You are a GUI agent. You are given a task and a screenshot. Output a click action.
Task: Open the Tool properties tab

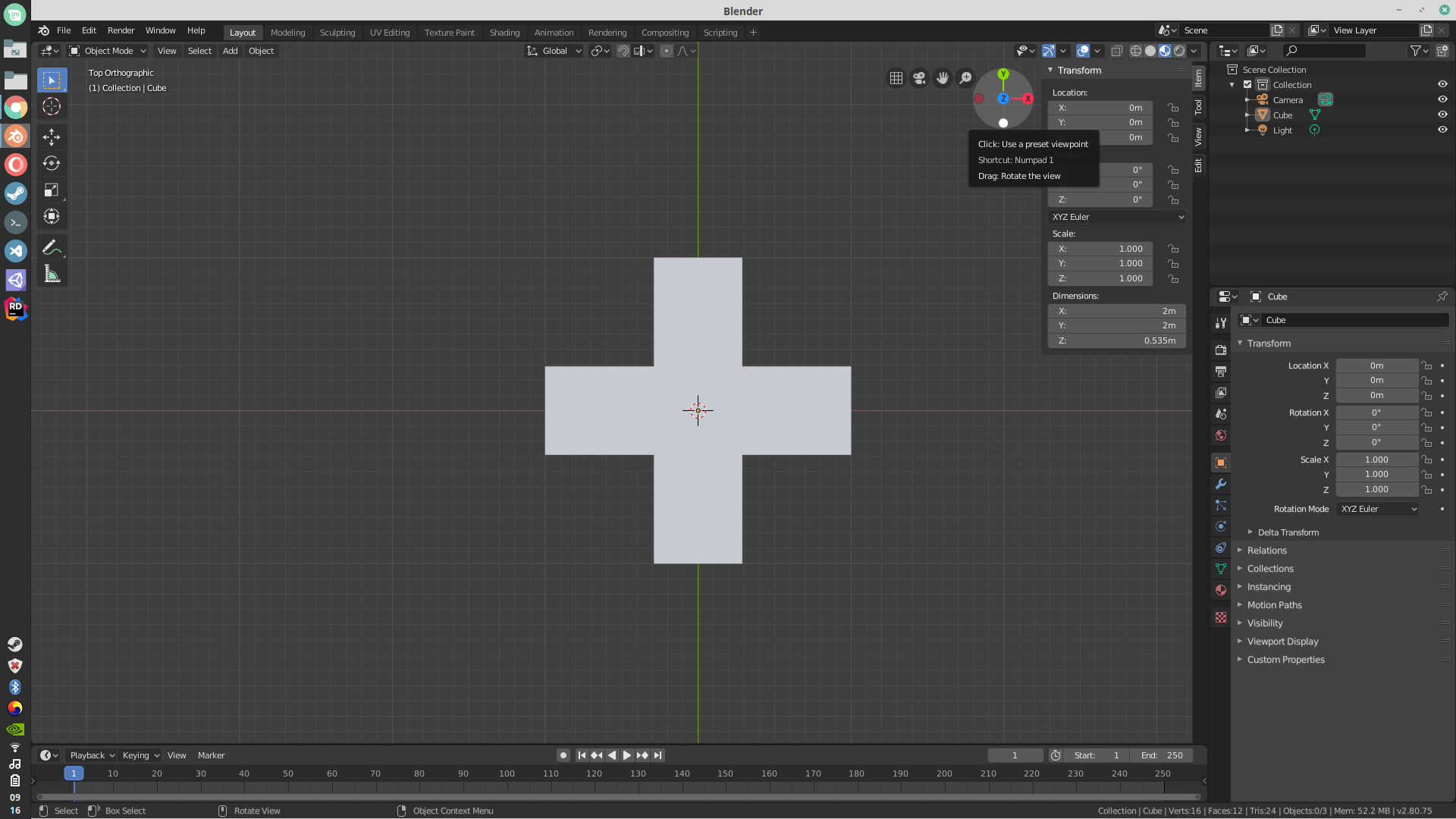tap(1220, 323)
